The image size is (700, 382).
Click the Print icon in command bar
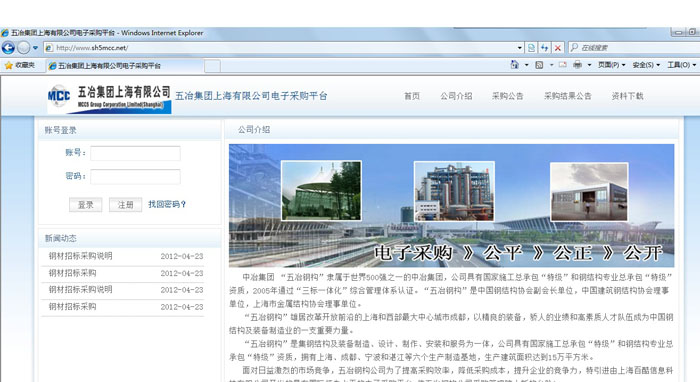(577, 65)
